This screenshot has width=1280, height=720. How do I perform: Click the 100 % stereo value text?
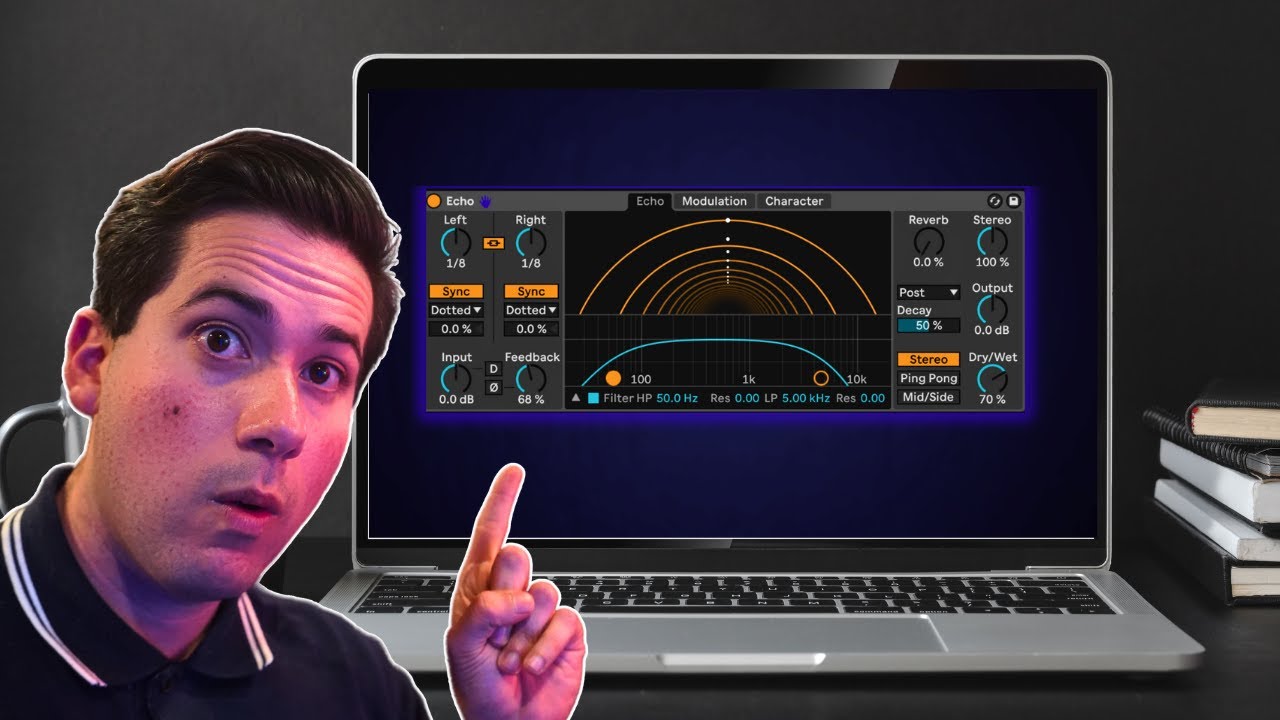(992, 262)
